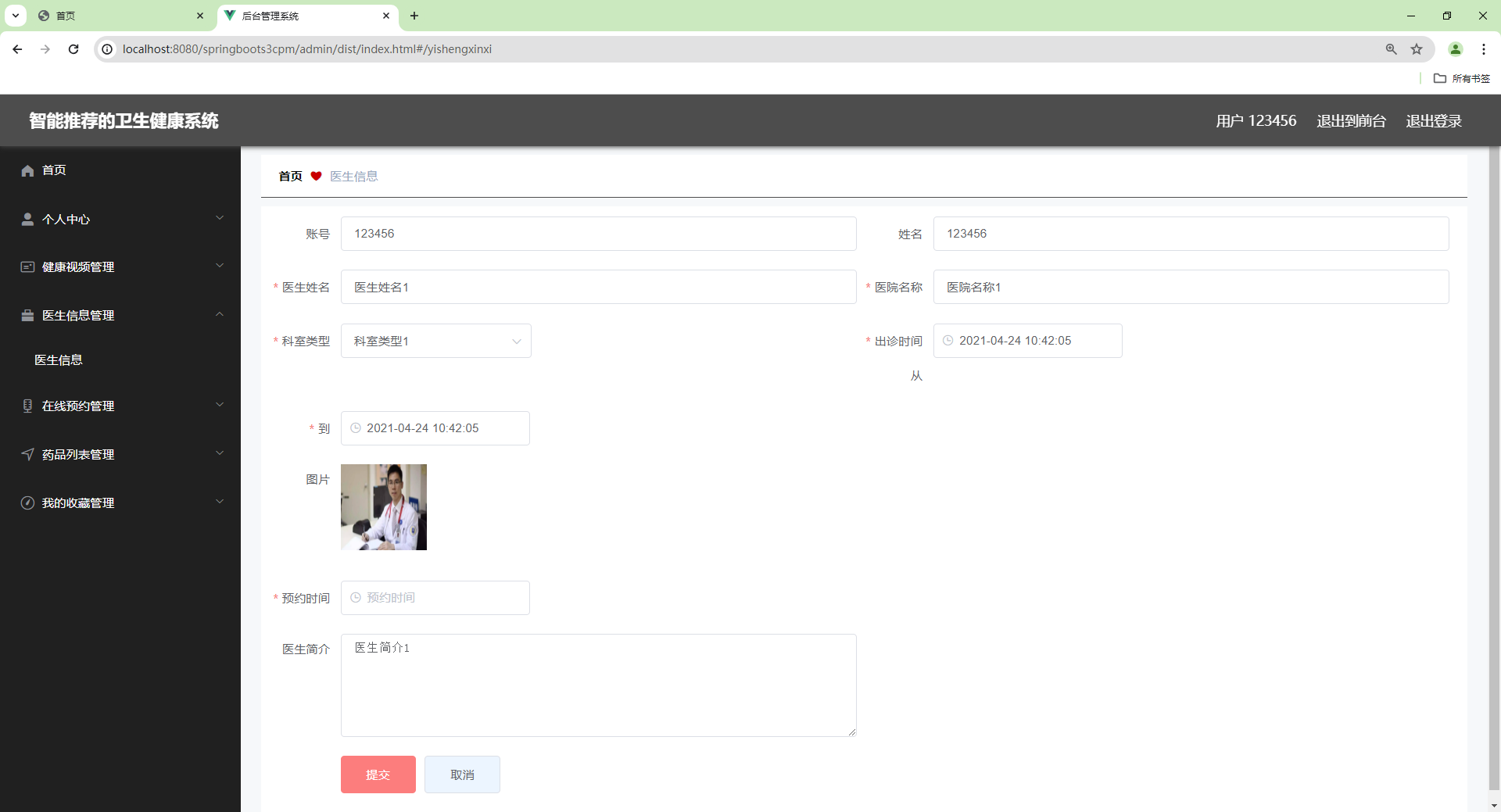Viewport: 1501px width, 812px height.
Task: Click the magnifier icon in the address bar
Action: pyautogui.click(x=1391, y=48)
